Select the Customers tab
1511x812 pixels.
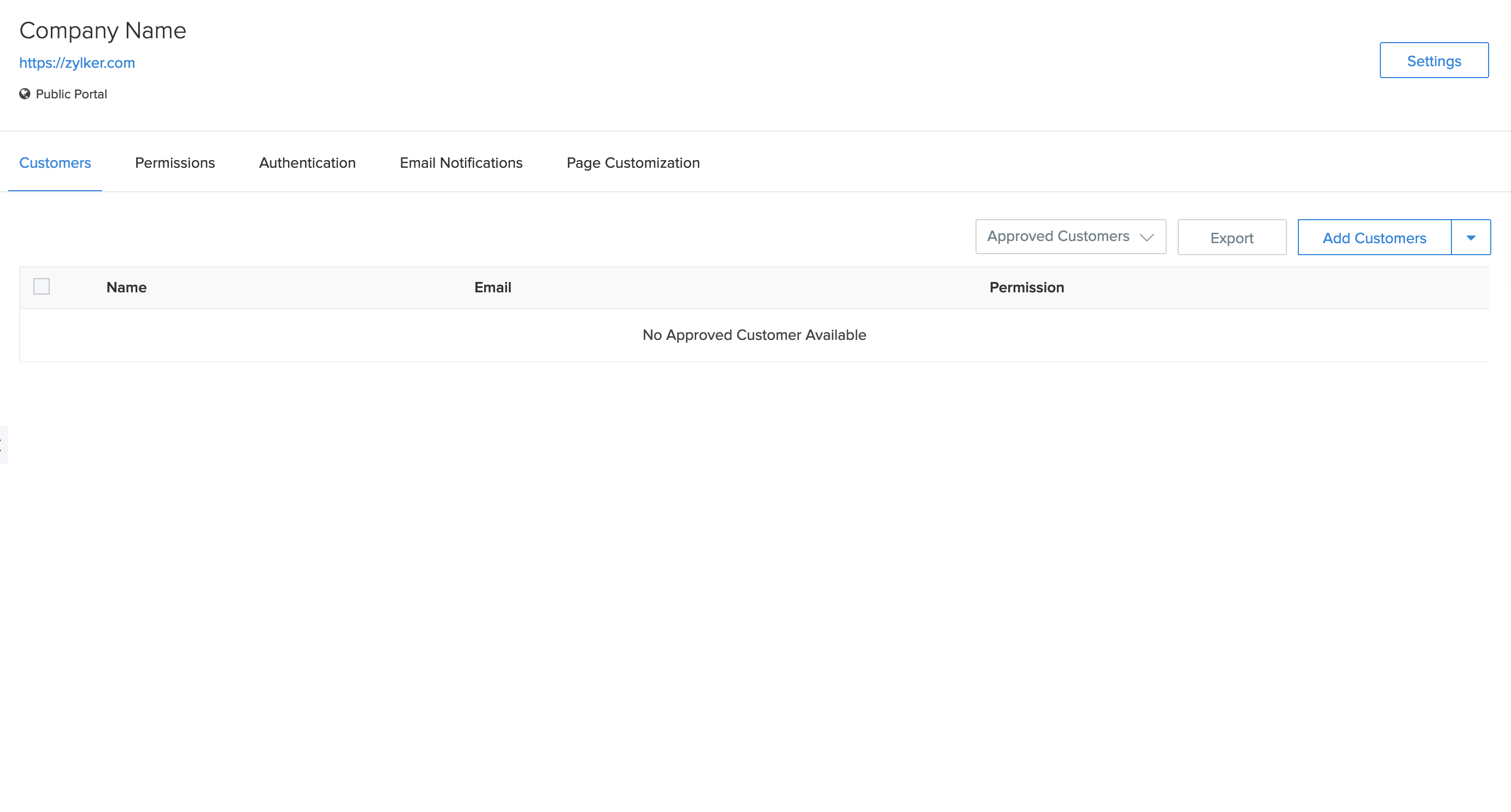coord(55,162)
